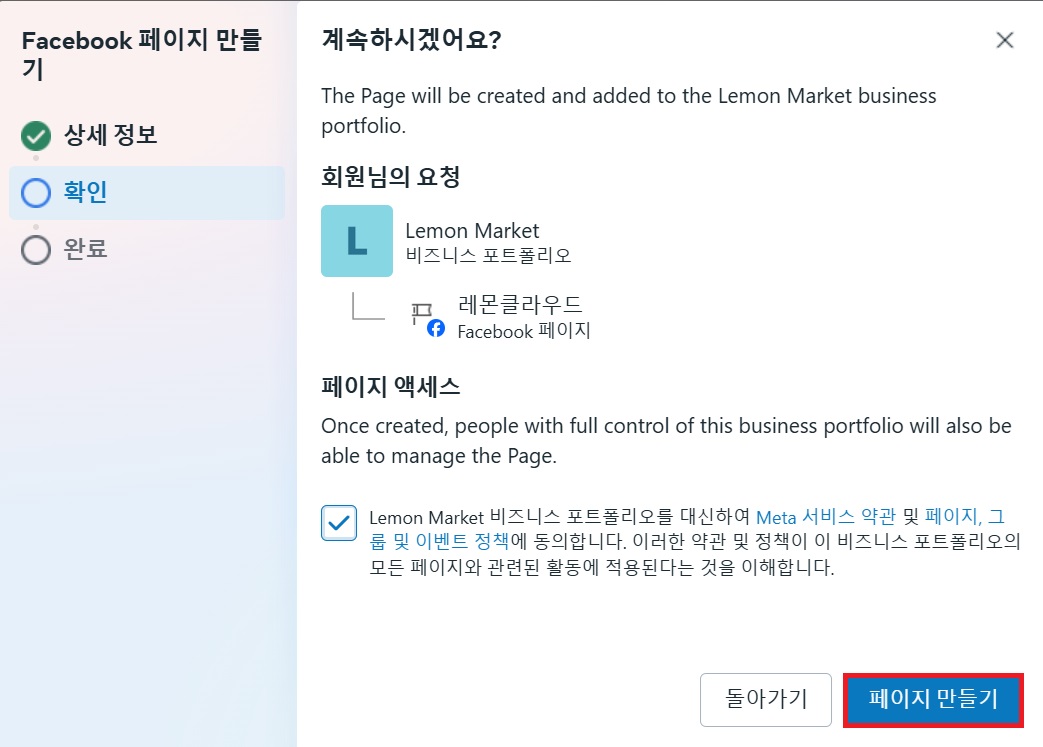Click the green checkmark beside 상세 정보
Viewport: 1043px width, 747px height.
36,136
